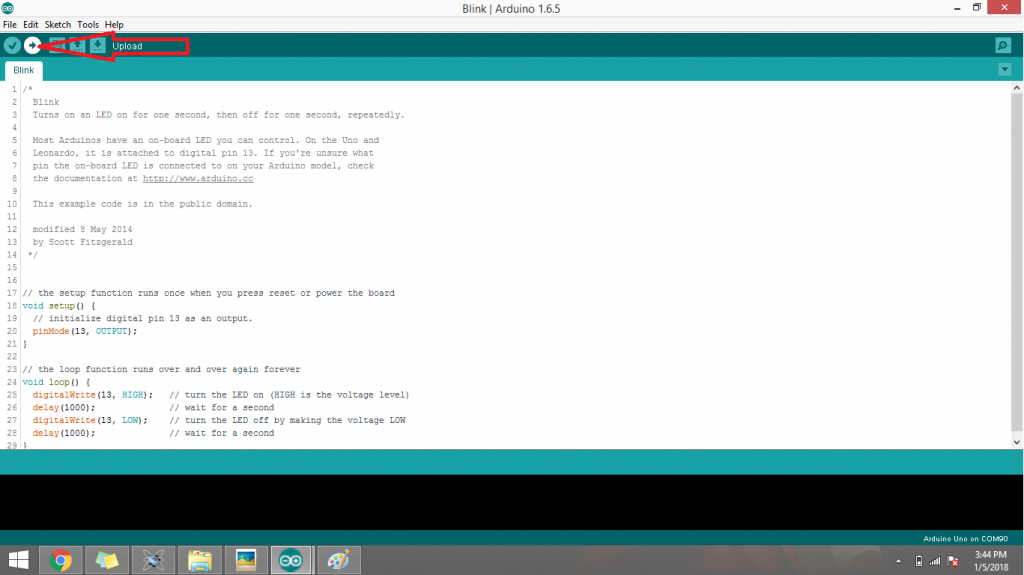The width and height of the screenshot is (1024, 575).
Task: Launch Google Chrome from the taskbar
Action: click(61, 560)
